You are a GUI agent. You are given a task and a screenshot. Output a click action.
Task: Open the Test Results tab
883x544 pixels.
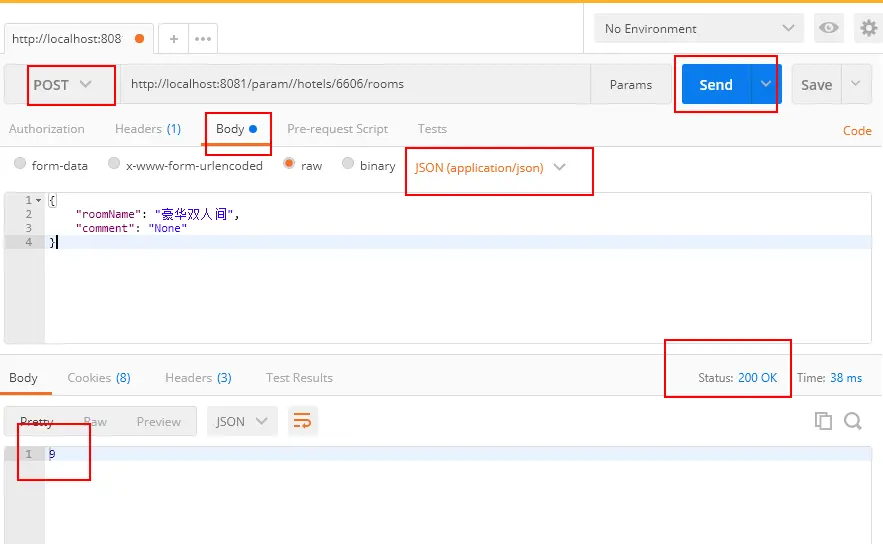(299, 378)
